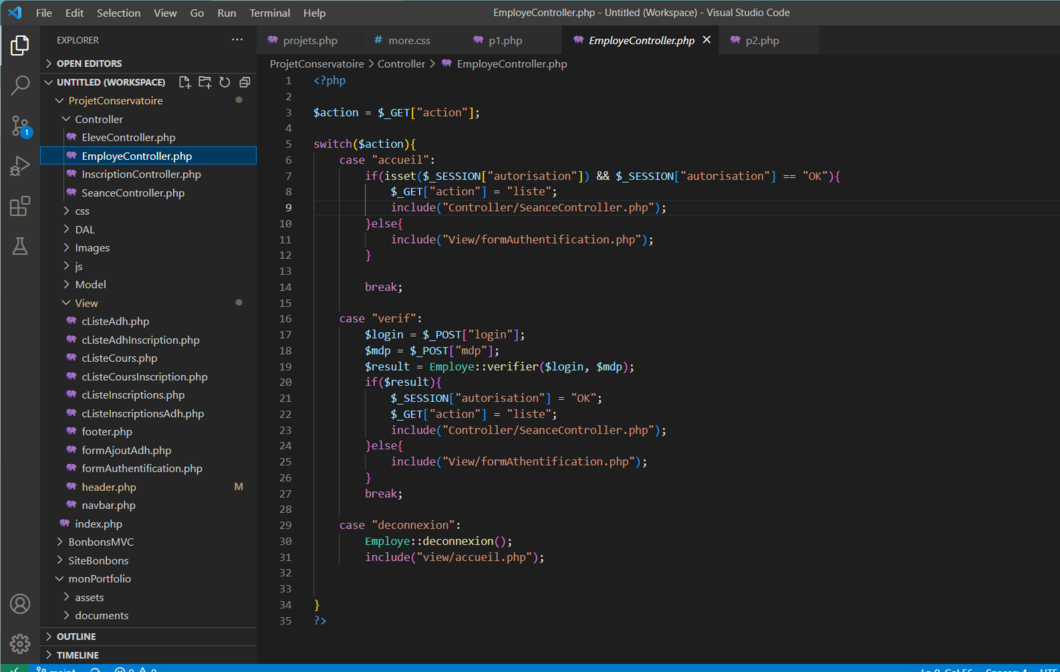This screenshot has height=672, width=1060.
Task: Expand the DAL folder
Action: pos(84,229)
